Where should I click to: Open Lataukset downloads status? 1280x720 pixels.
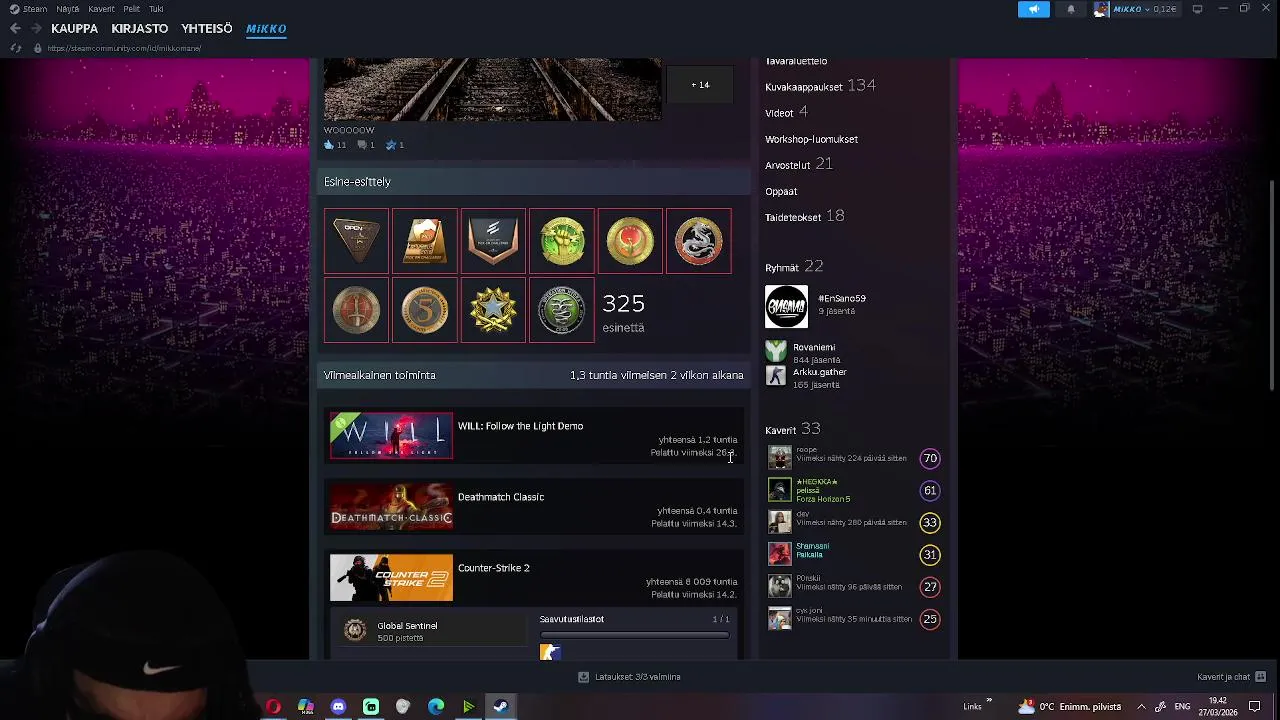click(x=629, y=677)
